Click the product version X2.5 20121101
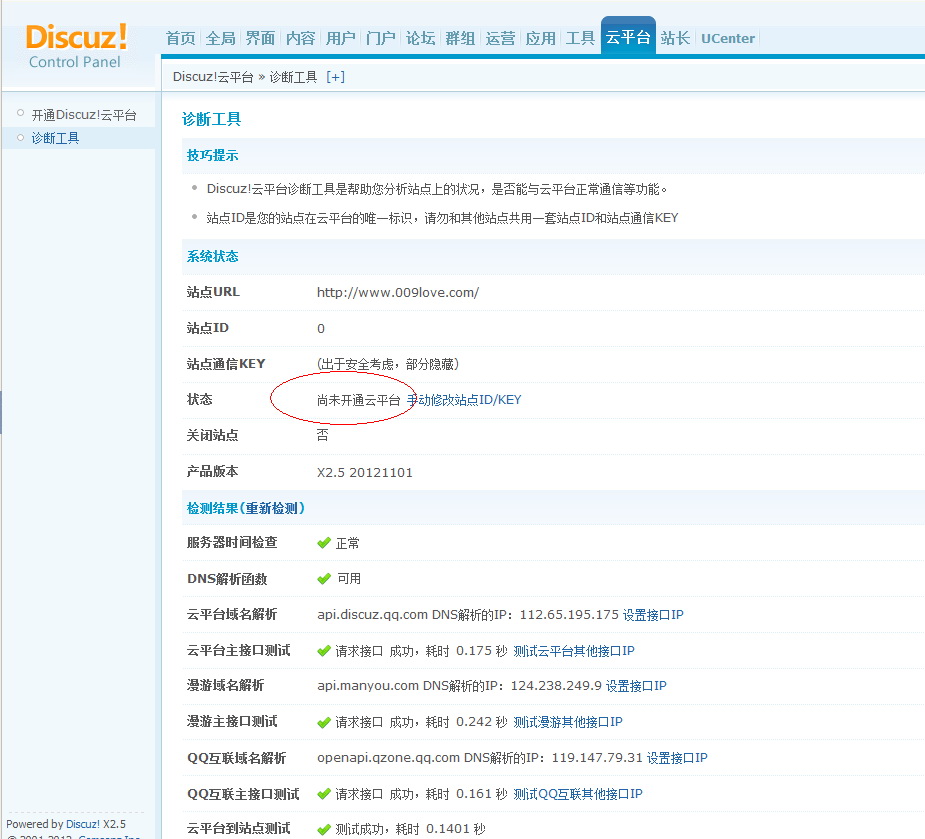This screenshot has height=839, width=925. pyautogui.click(x=365, y=473)
